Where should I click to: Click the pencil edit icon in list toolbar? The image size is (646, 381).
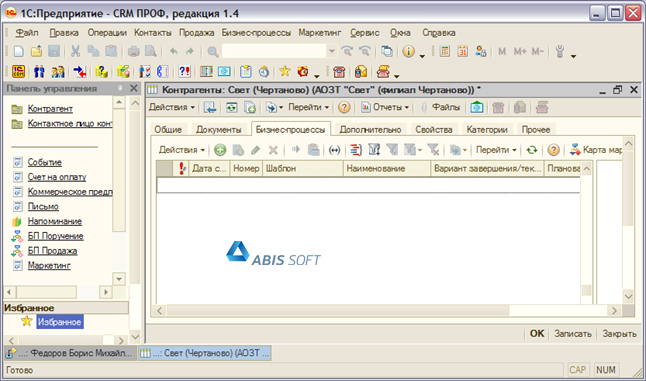click(x=255, y=150)
